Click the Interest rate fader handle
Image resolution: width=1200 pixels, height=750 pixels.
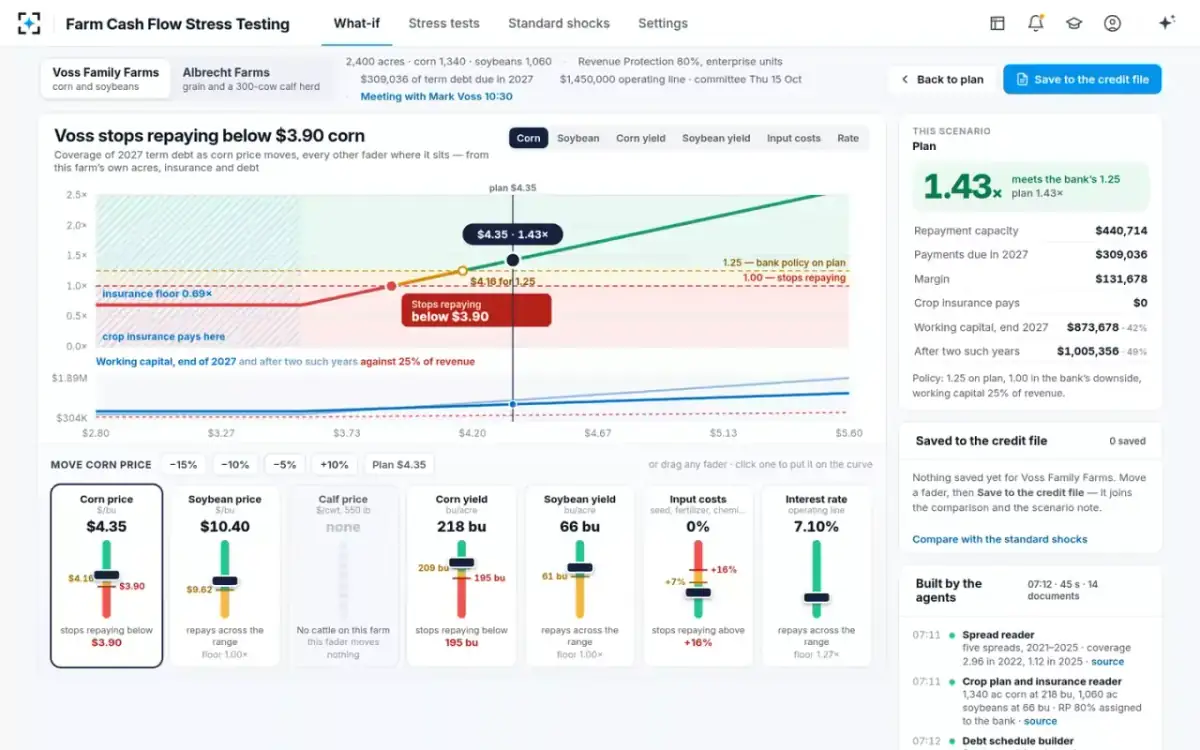coord(817,597)
